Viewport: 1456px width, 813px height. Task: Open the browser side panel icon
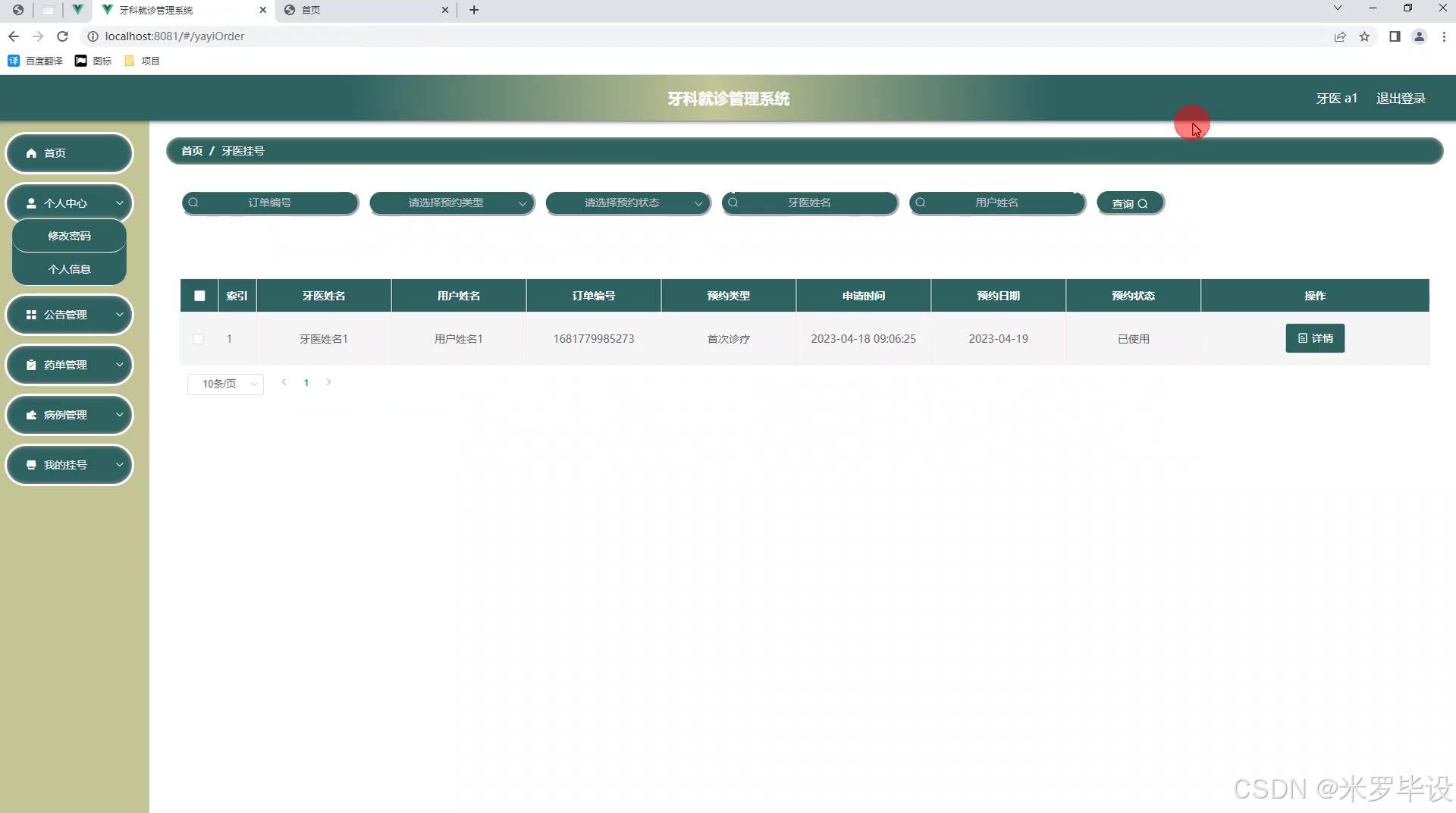1395,36
